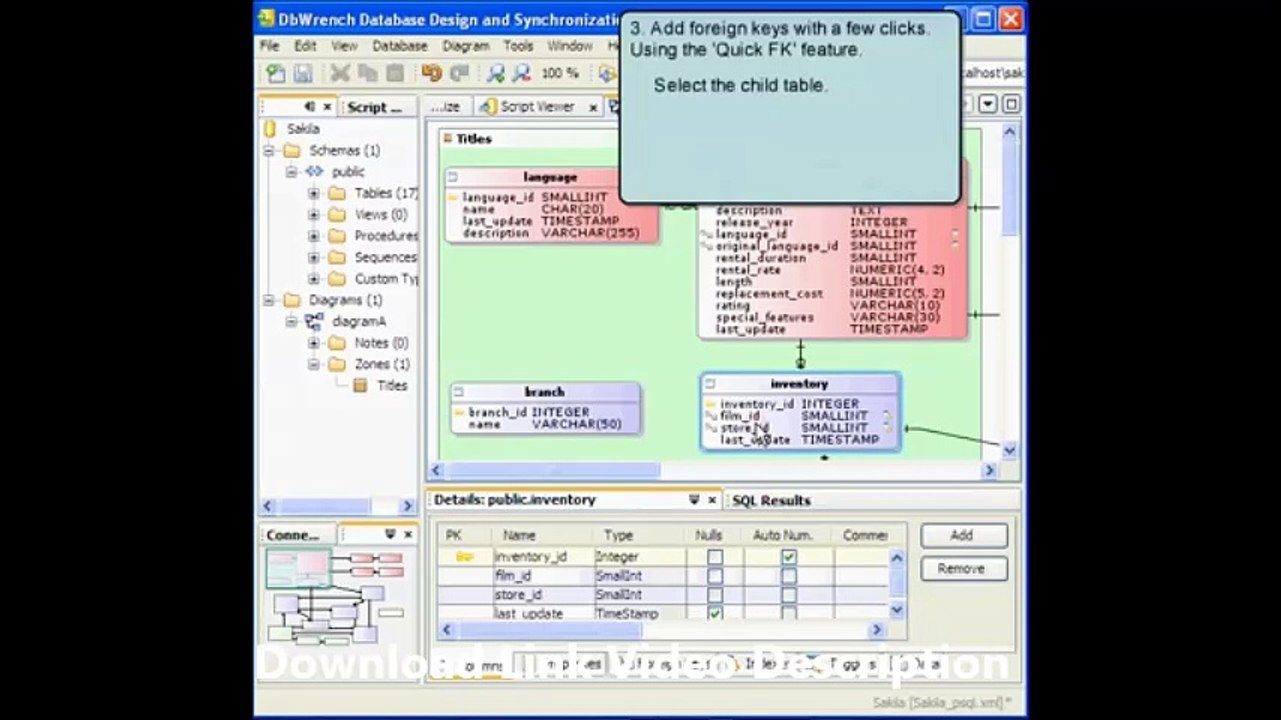Open the File menu
Screen dimensions: 1281x720
point(270,46)
